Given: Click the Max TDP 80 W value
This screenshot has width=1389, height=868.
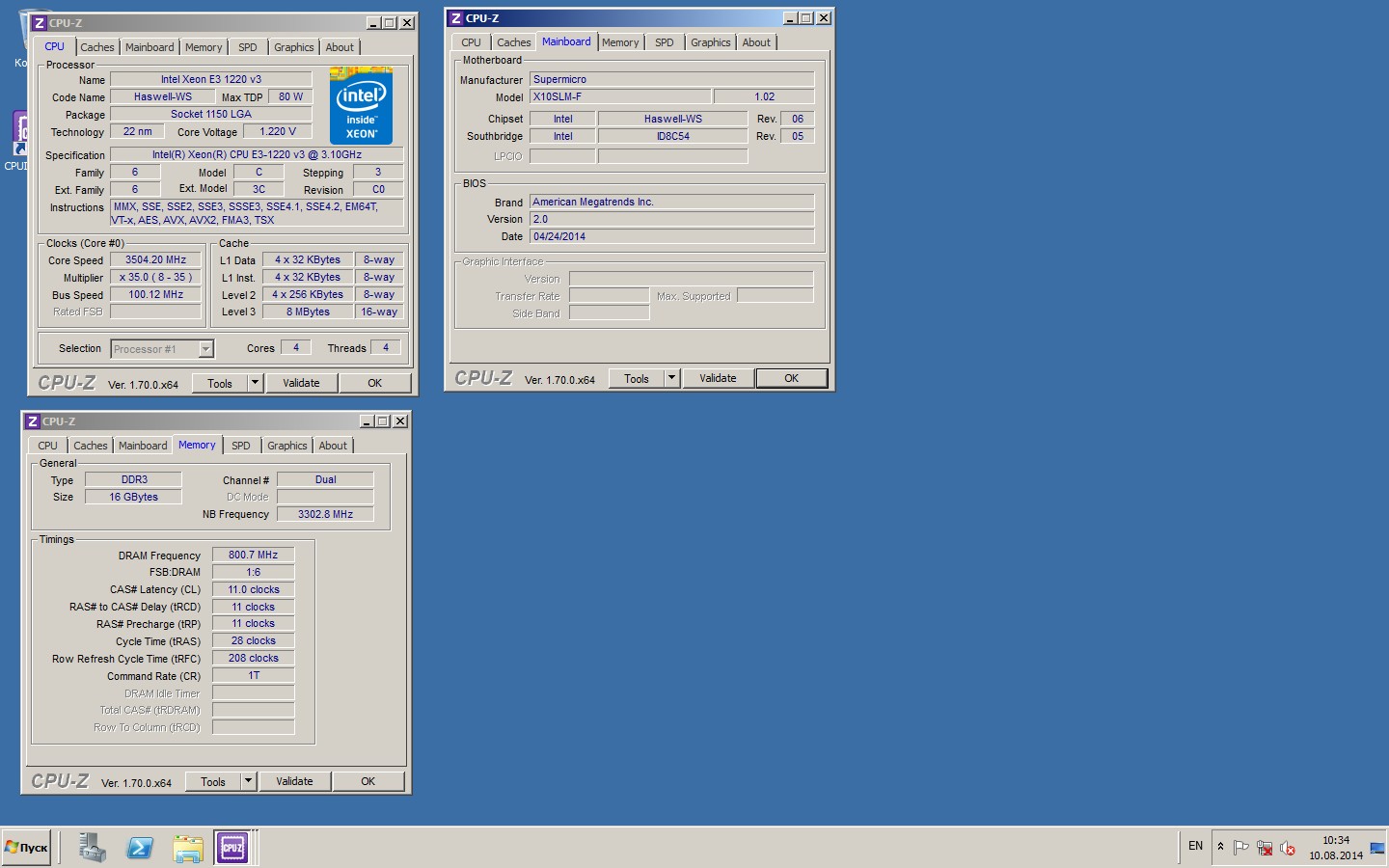Looking at the screenshot, I should [290, 97].
